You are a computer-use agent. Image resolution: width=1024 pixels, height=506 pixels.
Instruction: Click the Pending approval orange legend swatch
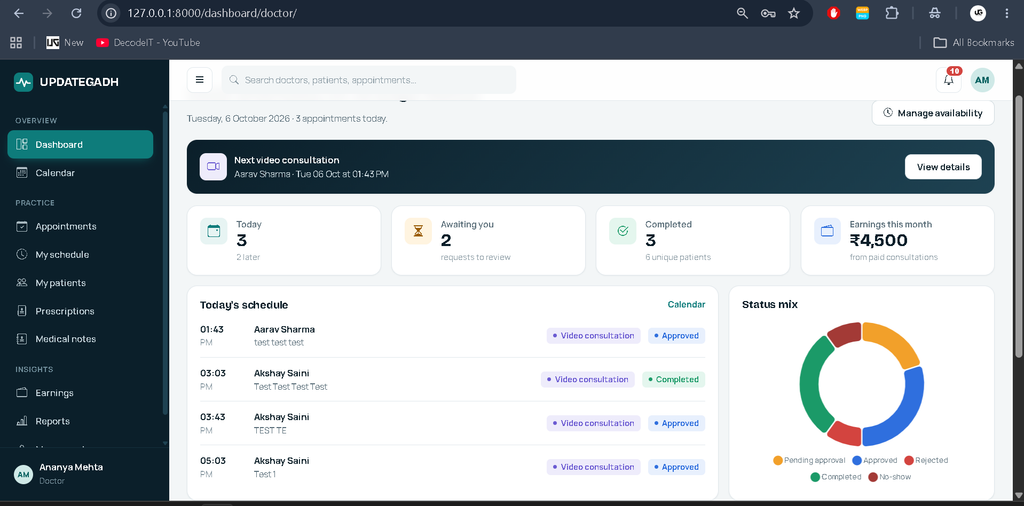point(778,460)
